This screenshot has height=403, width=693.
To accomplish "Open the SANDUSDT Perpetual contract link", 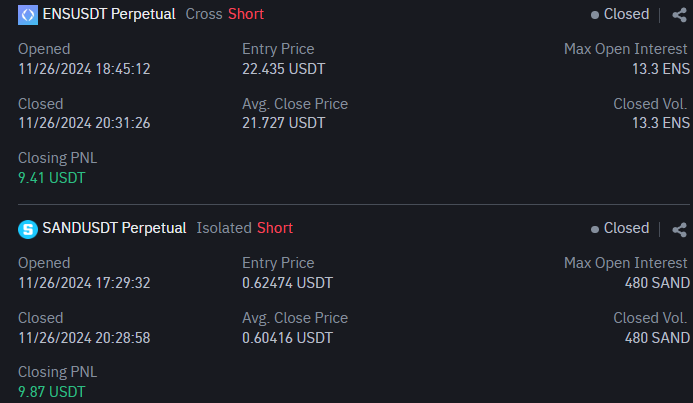I will (114, 228).
